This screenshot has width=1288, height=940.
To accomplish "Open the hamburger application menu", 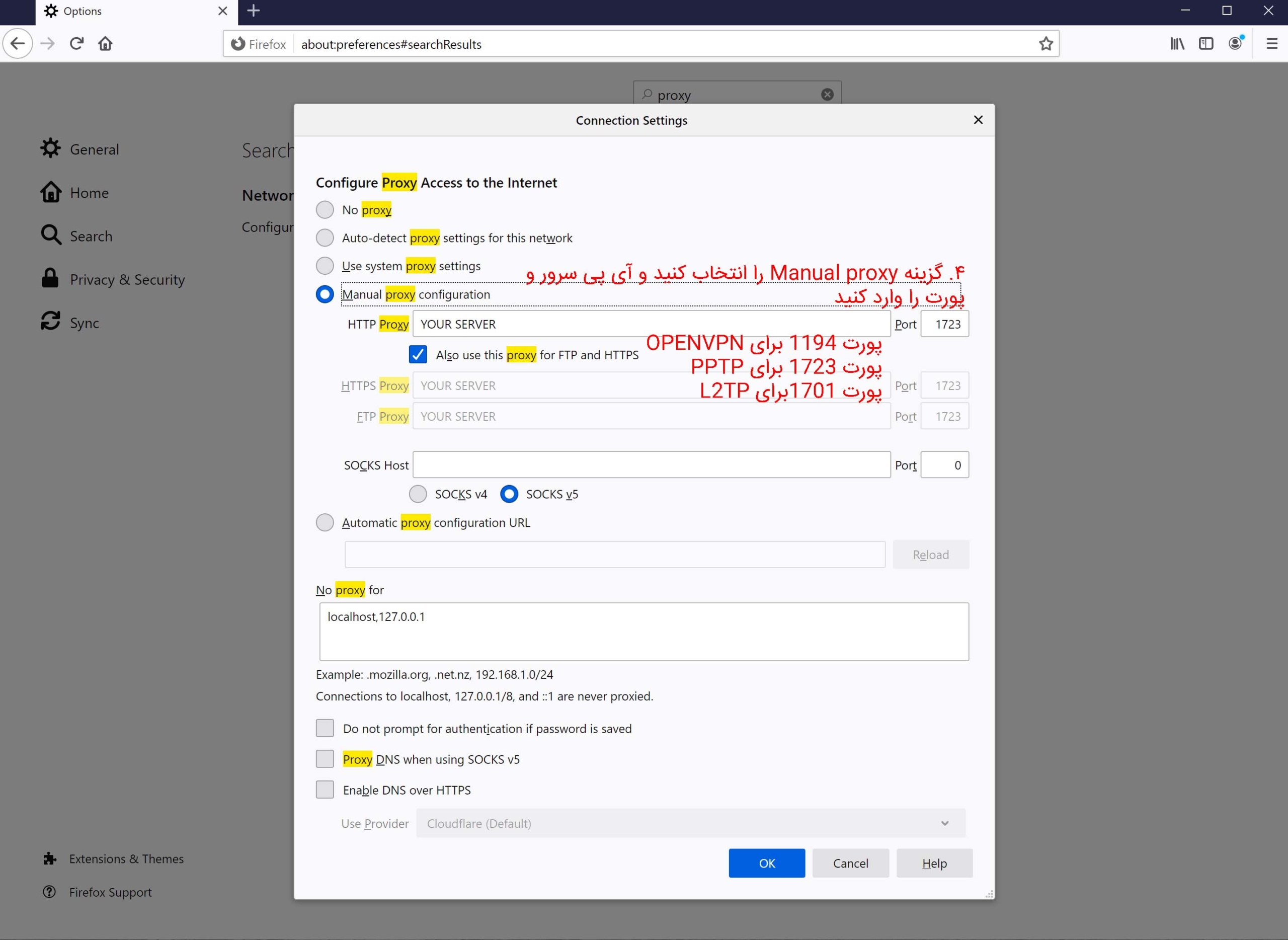I will (1271, 44).
